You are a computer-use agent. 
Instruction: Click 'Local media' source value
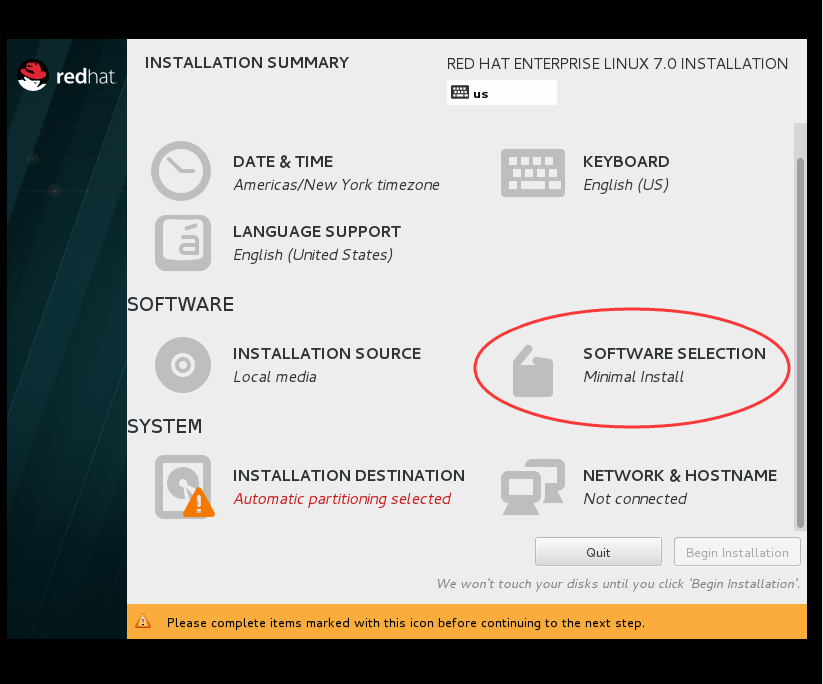[x=275, y=377]
